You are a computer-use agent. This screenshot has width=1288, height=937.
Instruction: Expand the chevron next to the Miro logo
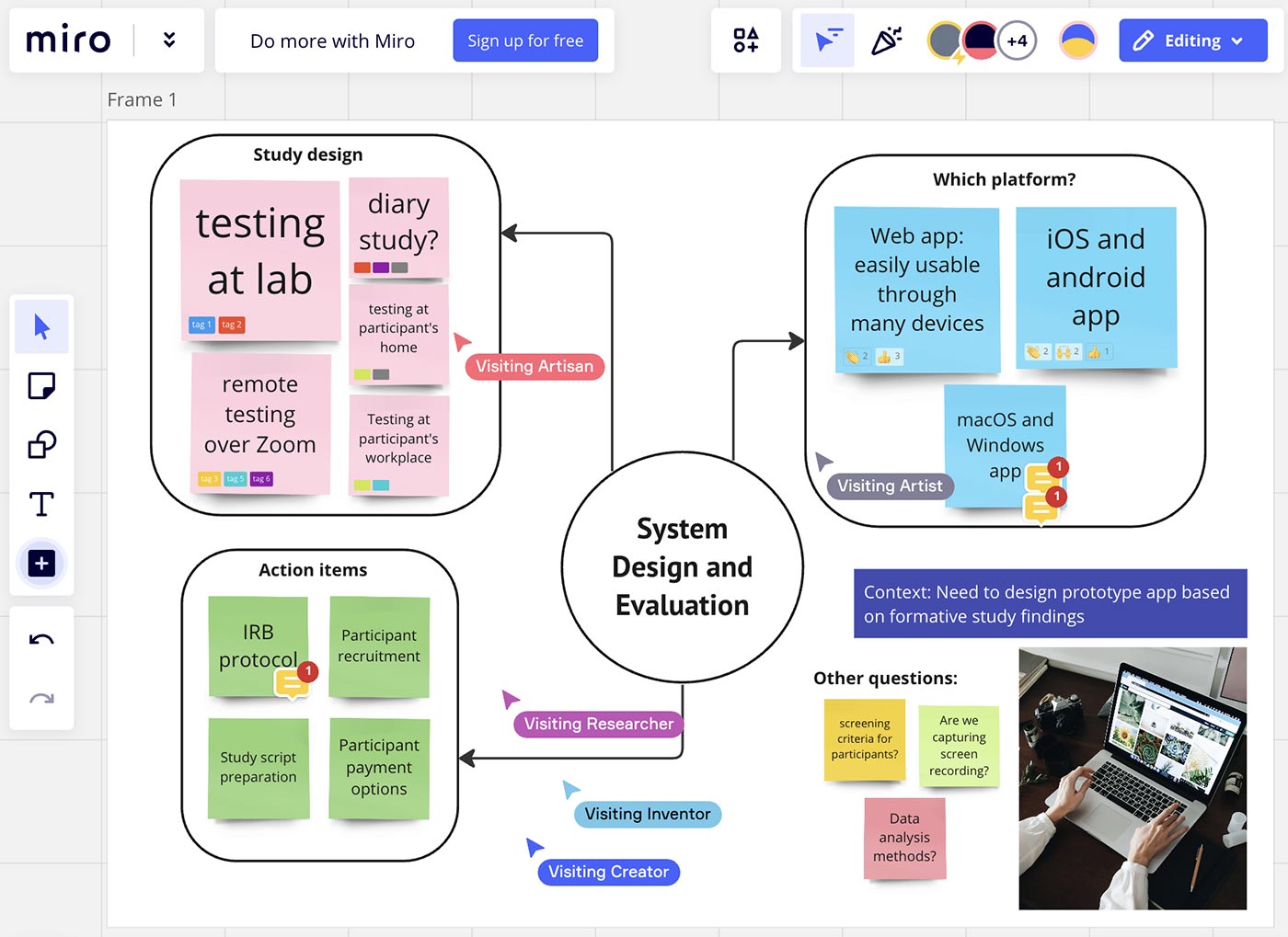pyautogui.click(x=168, y=40)
